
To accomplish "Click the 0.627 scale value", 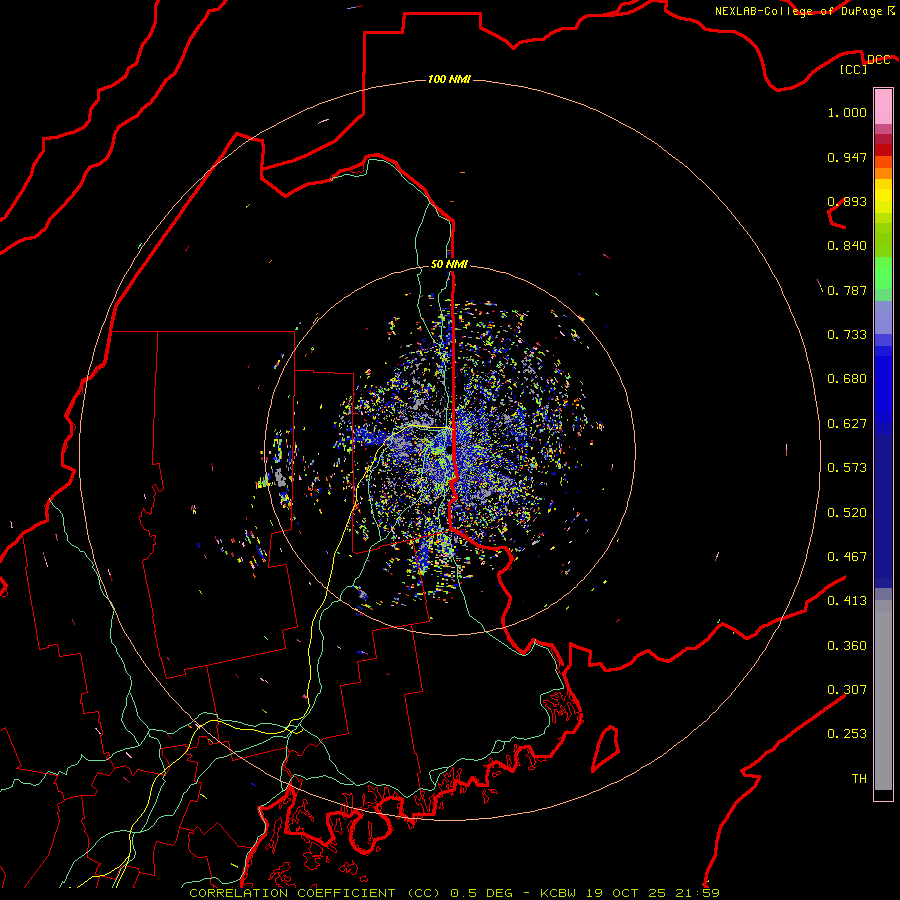I will (847, 424).
